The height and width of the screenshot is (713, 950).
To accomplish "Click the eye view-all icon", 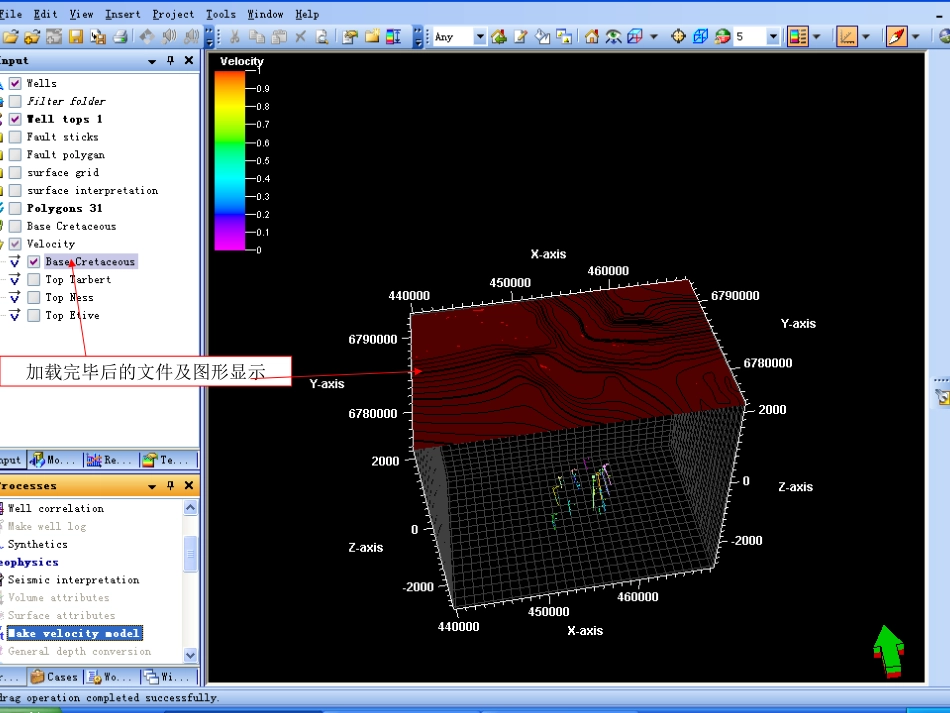I will point(613,37).
